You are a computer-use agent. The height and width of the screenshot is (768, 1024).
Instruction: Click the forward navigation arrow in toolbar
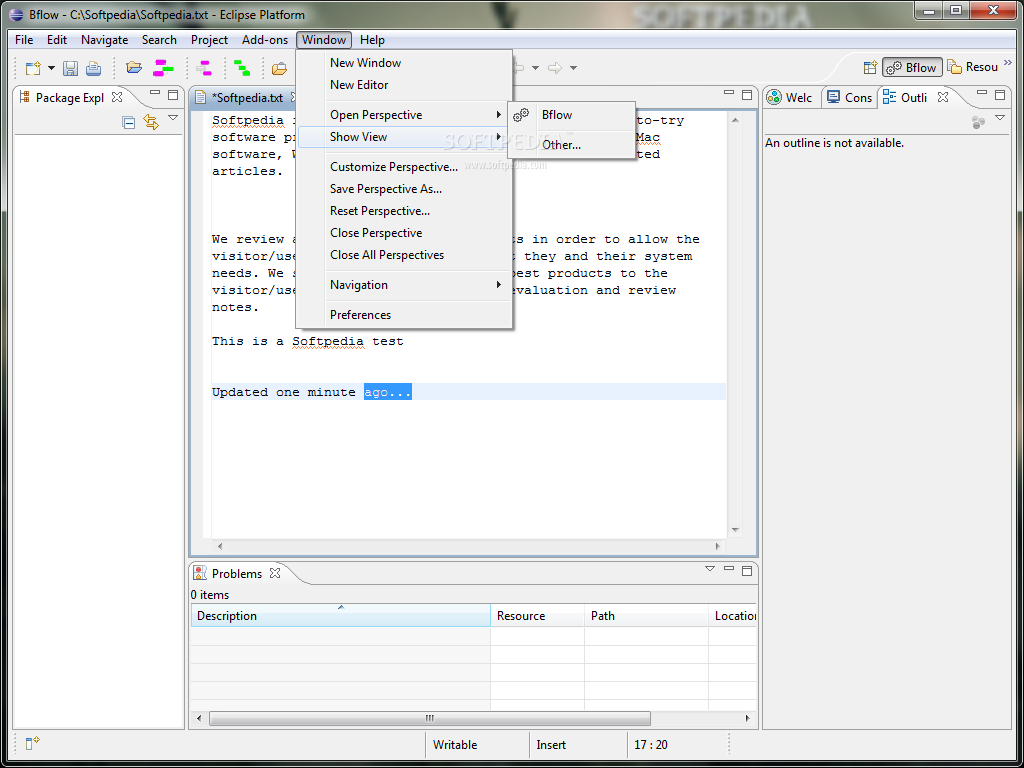coord(555,68)
